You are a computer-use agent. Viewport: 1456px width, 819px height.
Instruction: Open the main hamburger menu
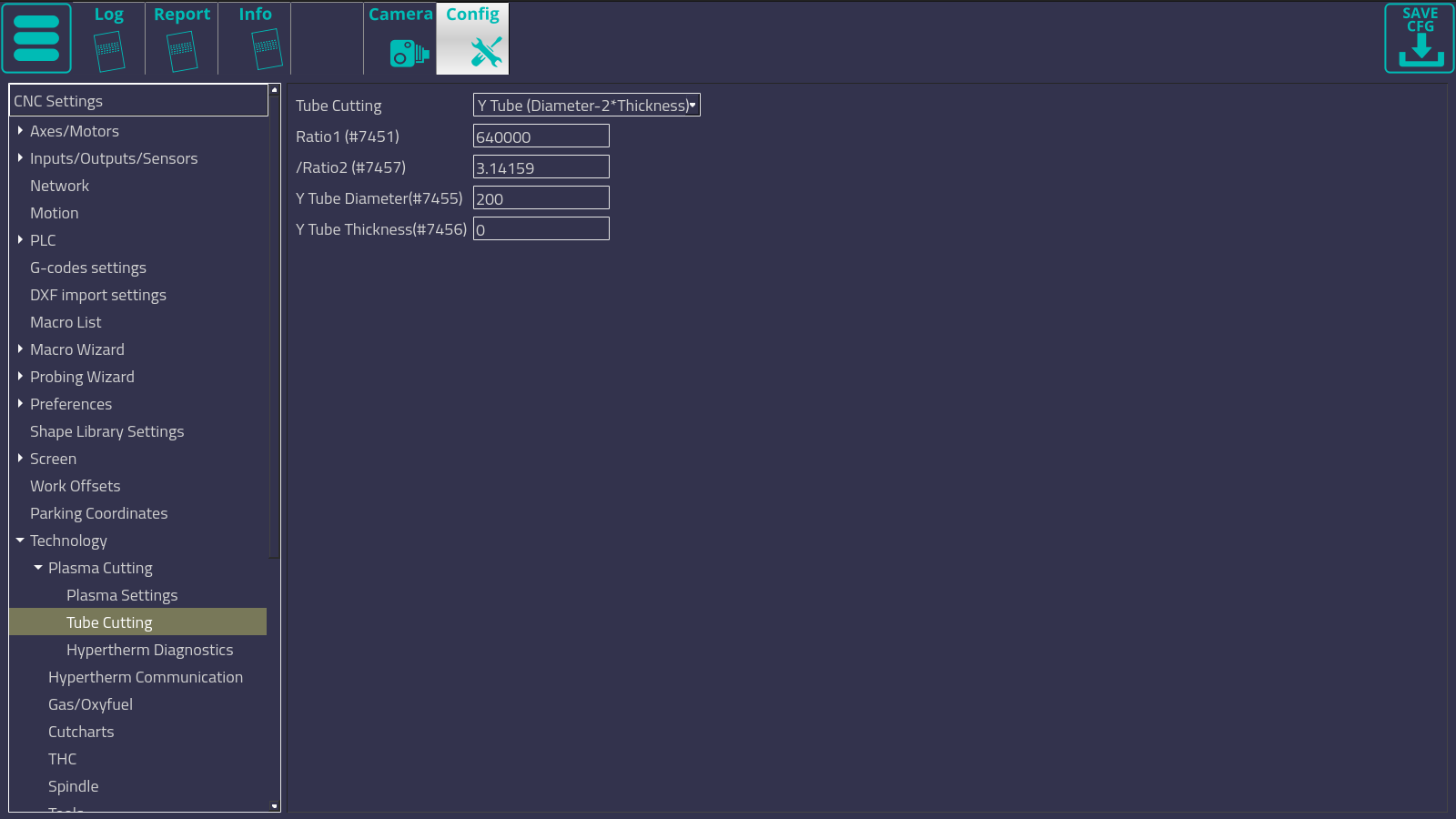tap(36, 38)
